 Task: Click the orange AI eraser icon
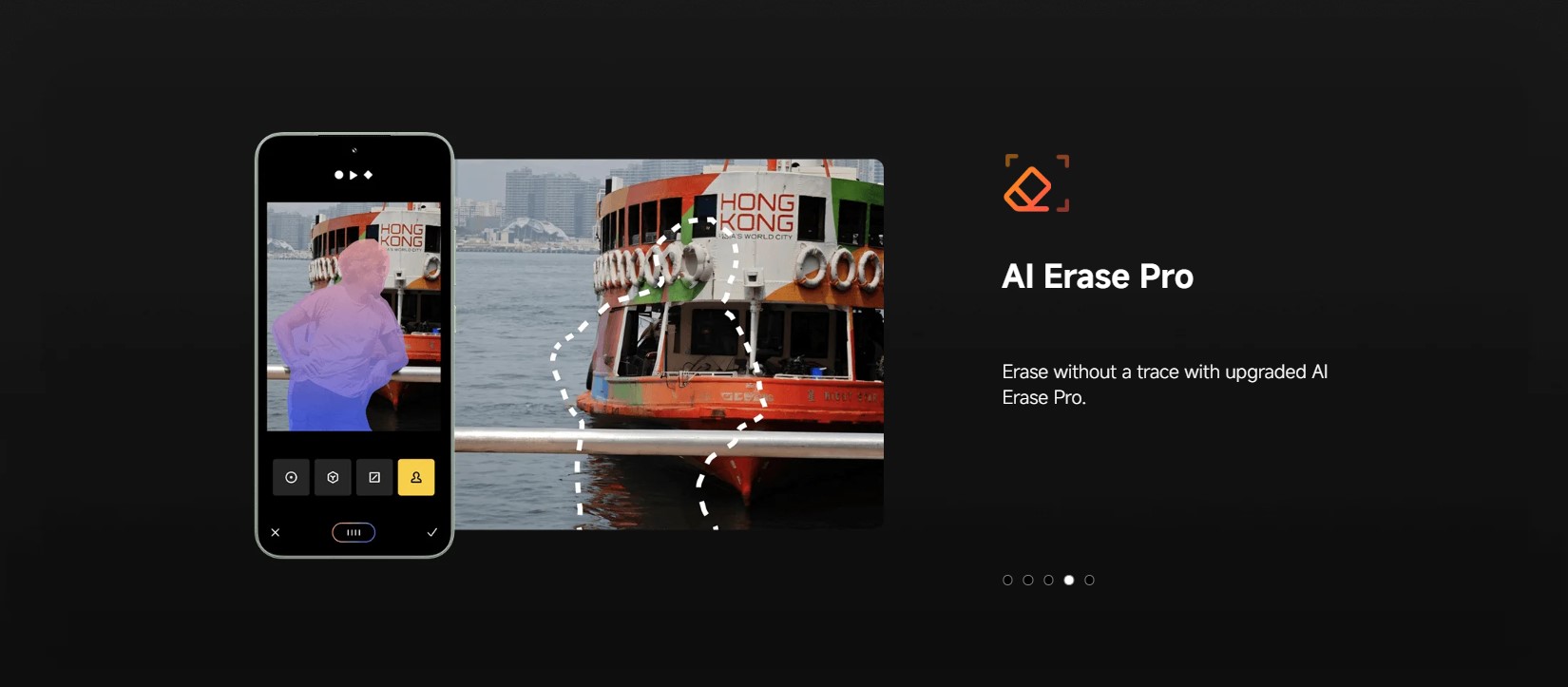pos(1037,183)
